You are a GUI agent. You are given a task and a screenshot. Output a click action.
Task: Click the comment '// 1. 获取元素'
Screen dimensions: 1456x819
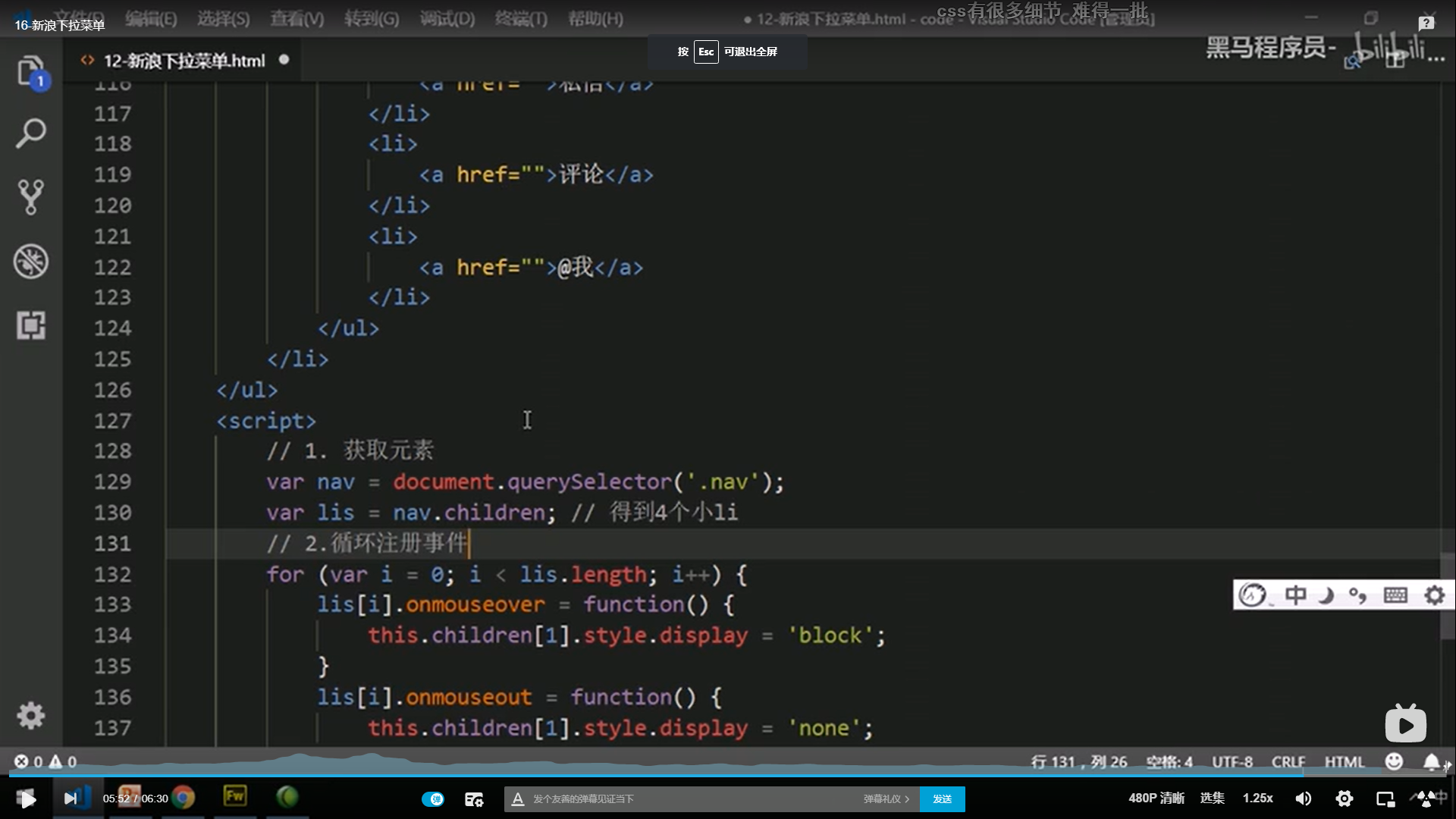350,450
